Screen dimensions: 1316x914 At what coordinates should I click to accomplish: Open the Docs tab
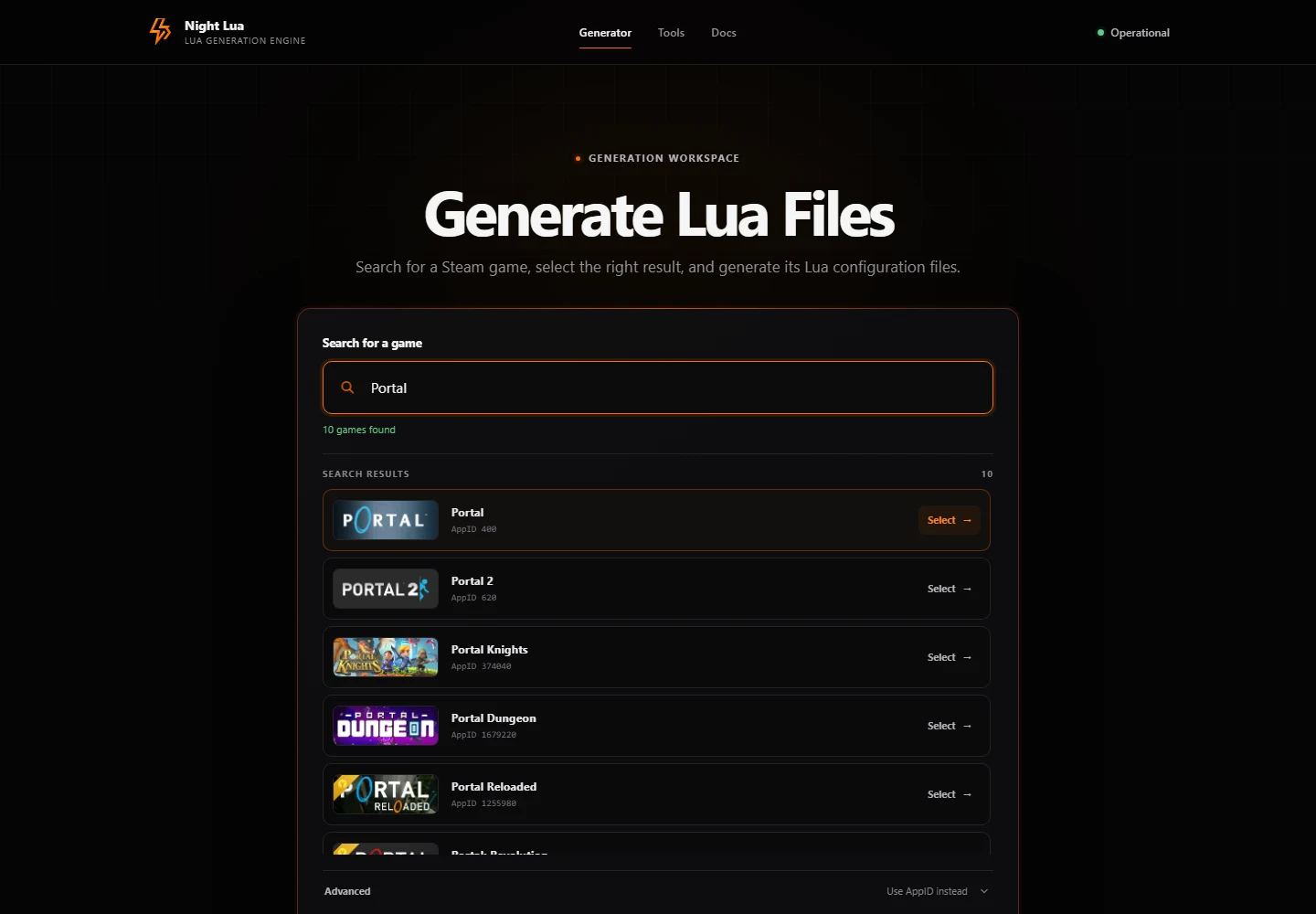click(724, 33)
